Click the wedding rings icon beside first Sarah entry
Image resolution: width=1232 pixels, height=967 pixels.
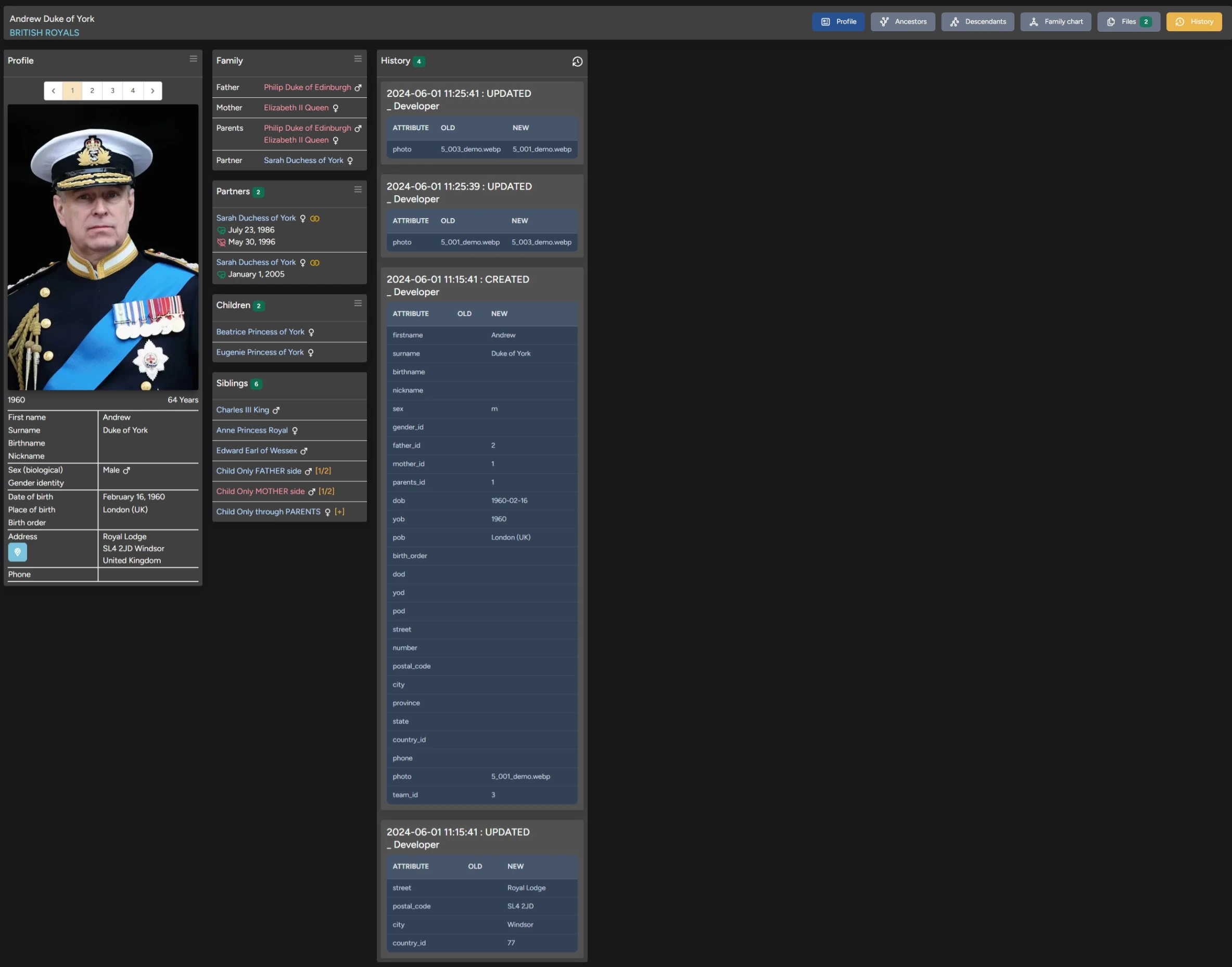(315, 219)
